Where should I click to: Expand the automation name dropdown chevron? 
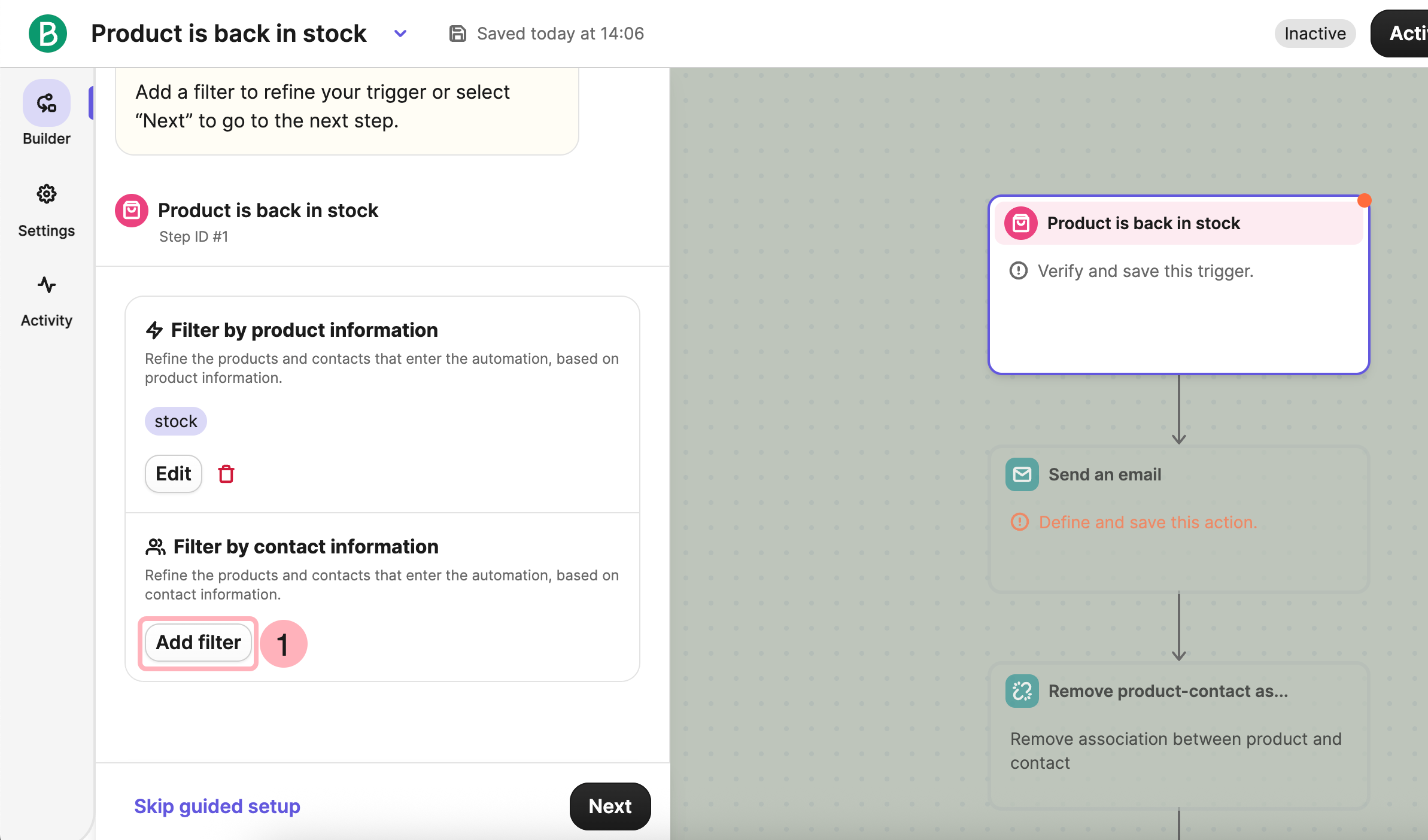pos(400,34)
